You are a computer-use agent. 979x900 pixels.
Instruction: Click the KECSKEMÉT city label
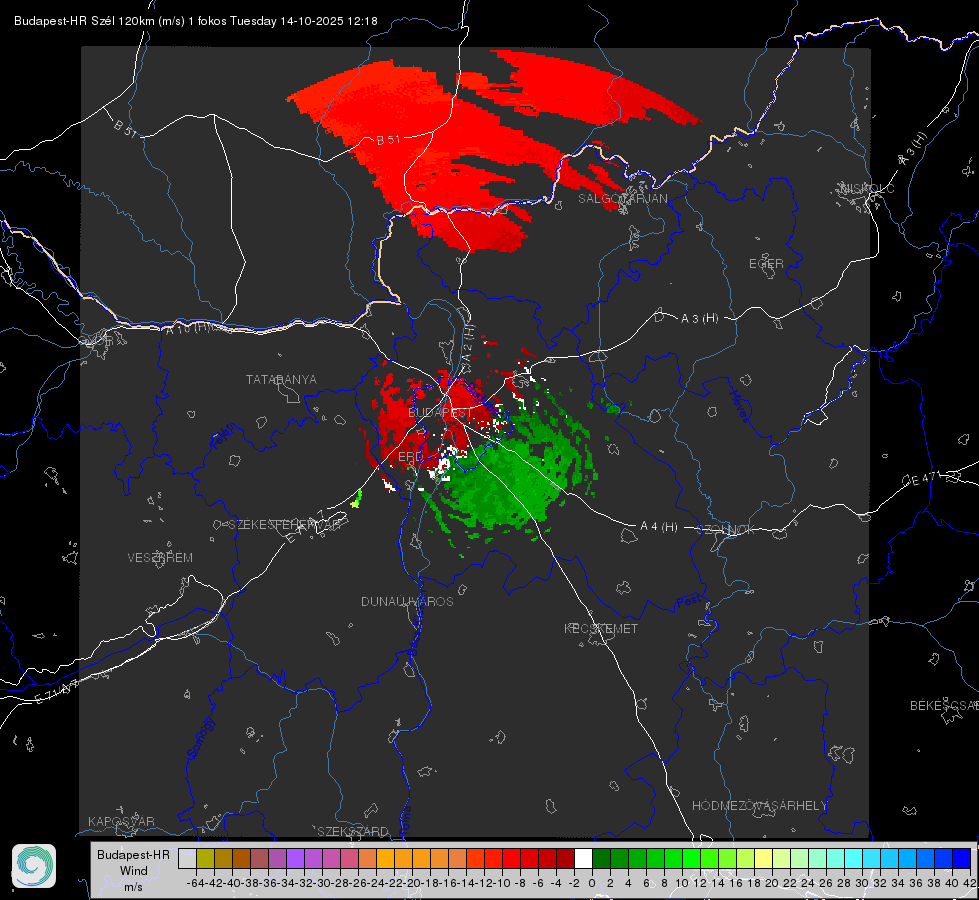tap(601, 628)
